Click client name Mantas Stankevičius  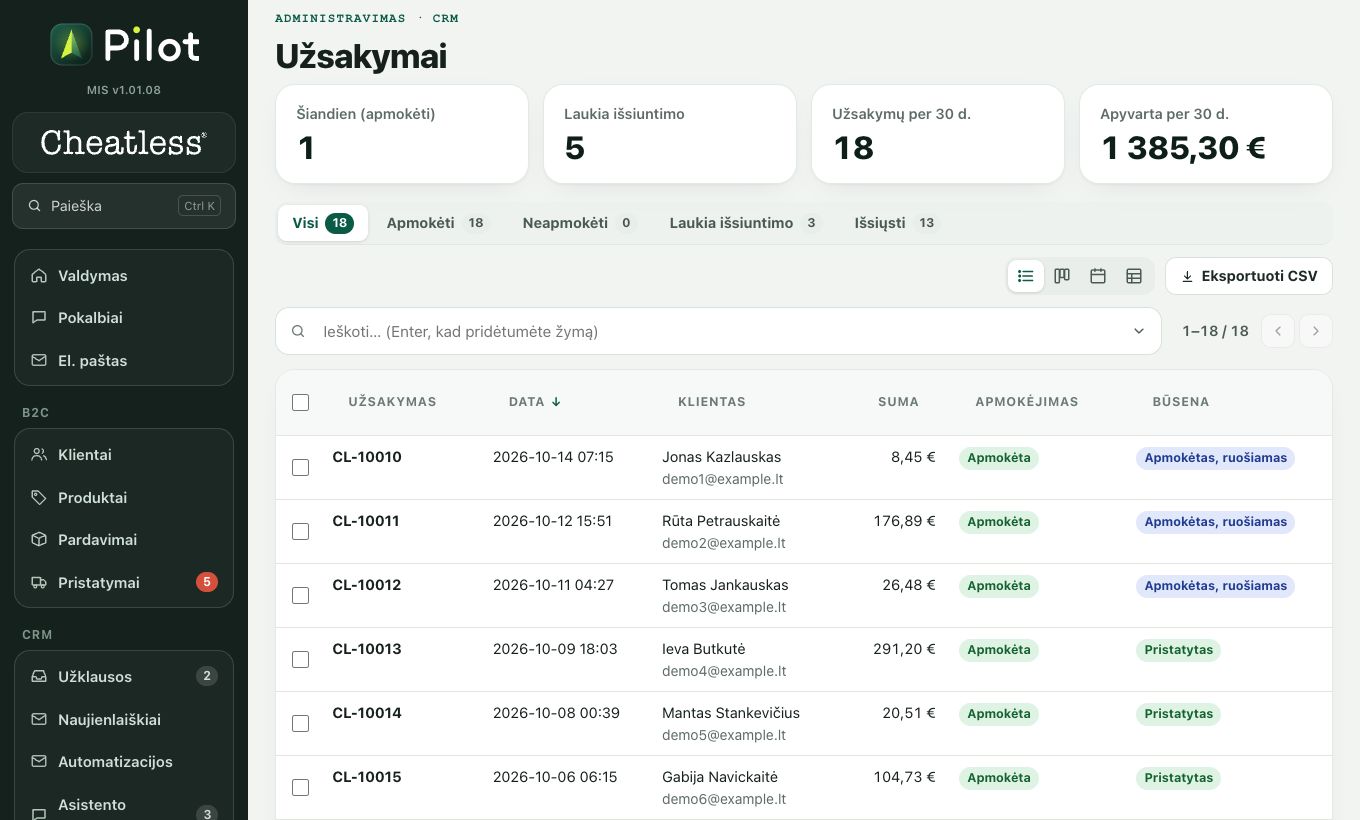pyautogui.click(x=731, y=713)
